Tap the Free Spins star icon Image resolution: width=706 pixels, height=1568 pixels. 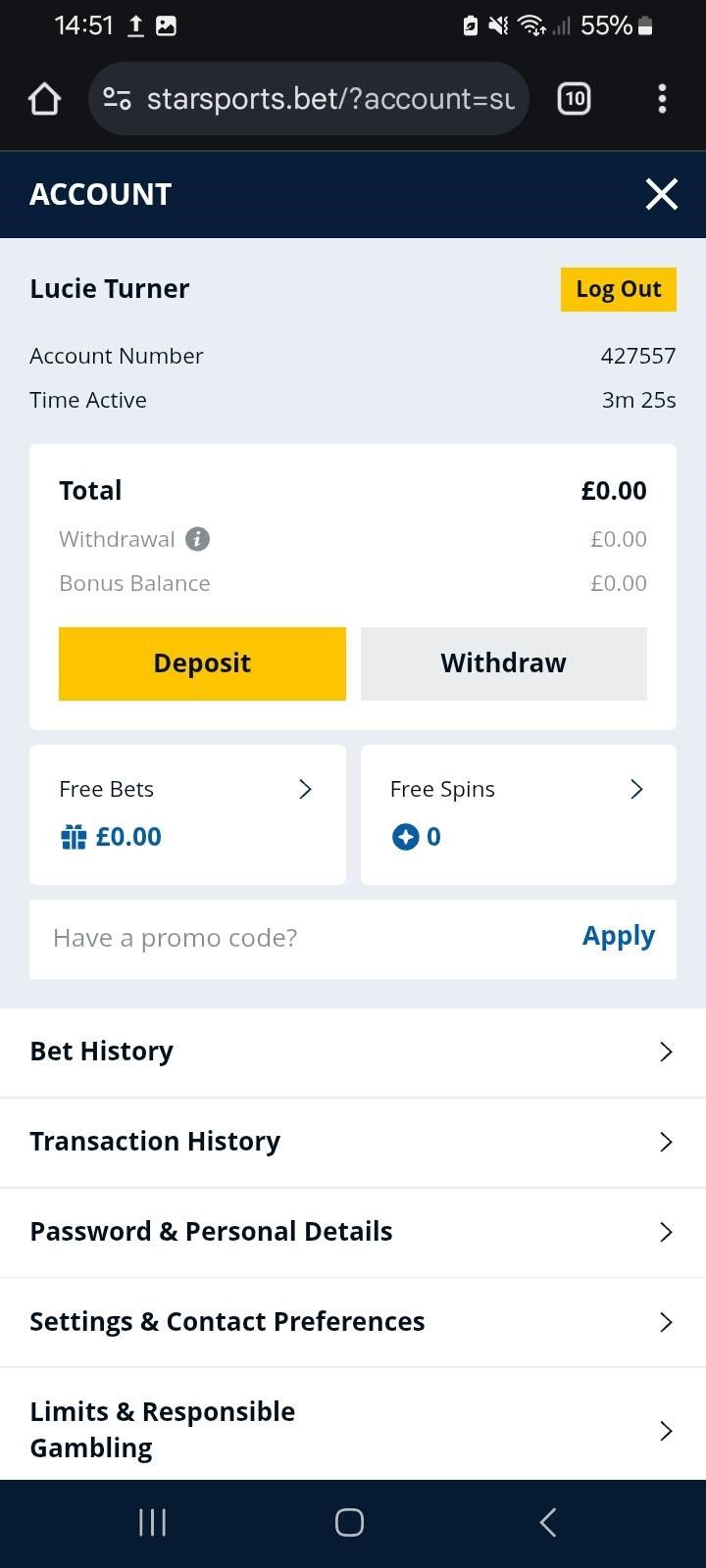click(x=405, y=837)
